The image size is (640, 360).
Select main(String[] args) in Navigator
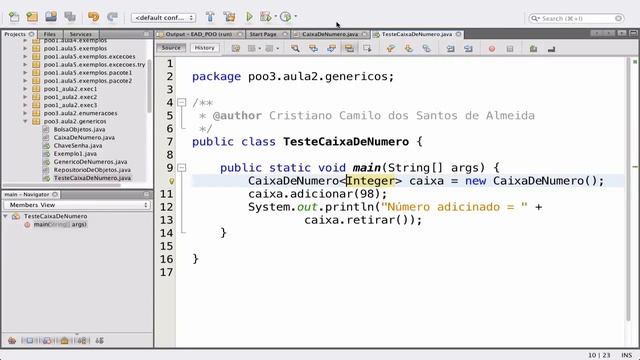[x=60, y=224]
